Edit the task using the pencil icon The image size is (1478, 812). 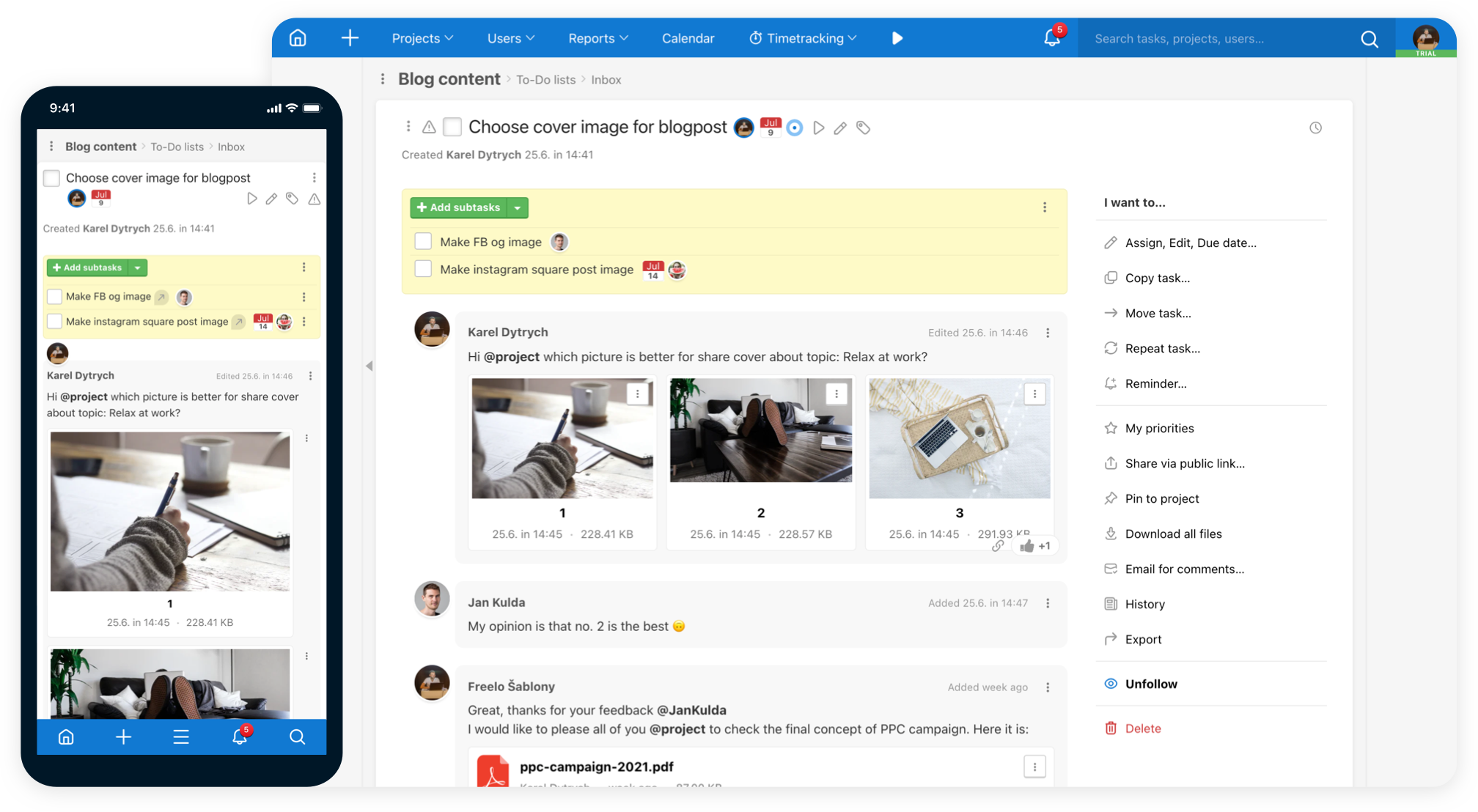click(840, 128)
